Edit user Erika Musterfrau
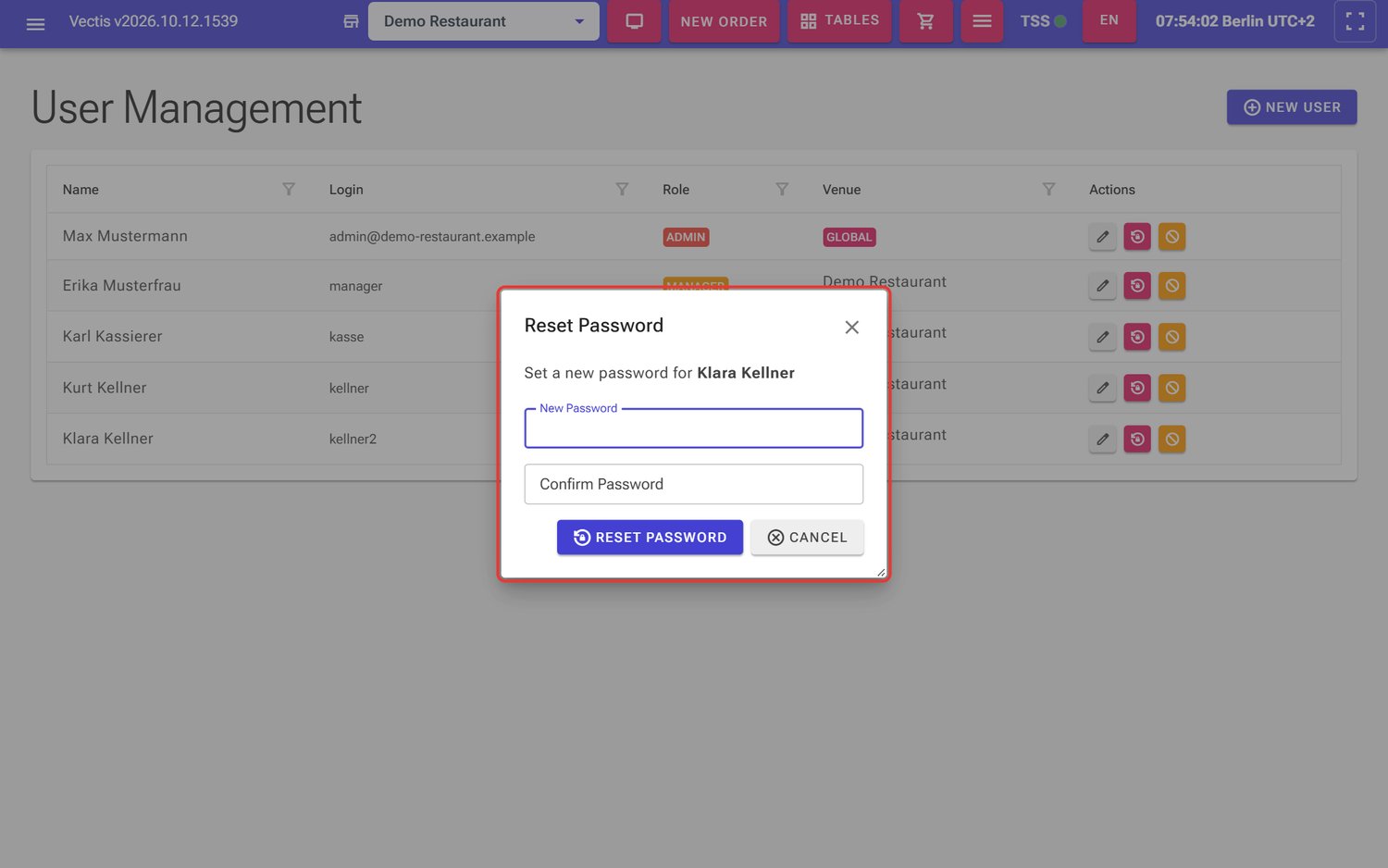 tap(1102, 286)
